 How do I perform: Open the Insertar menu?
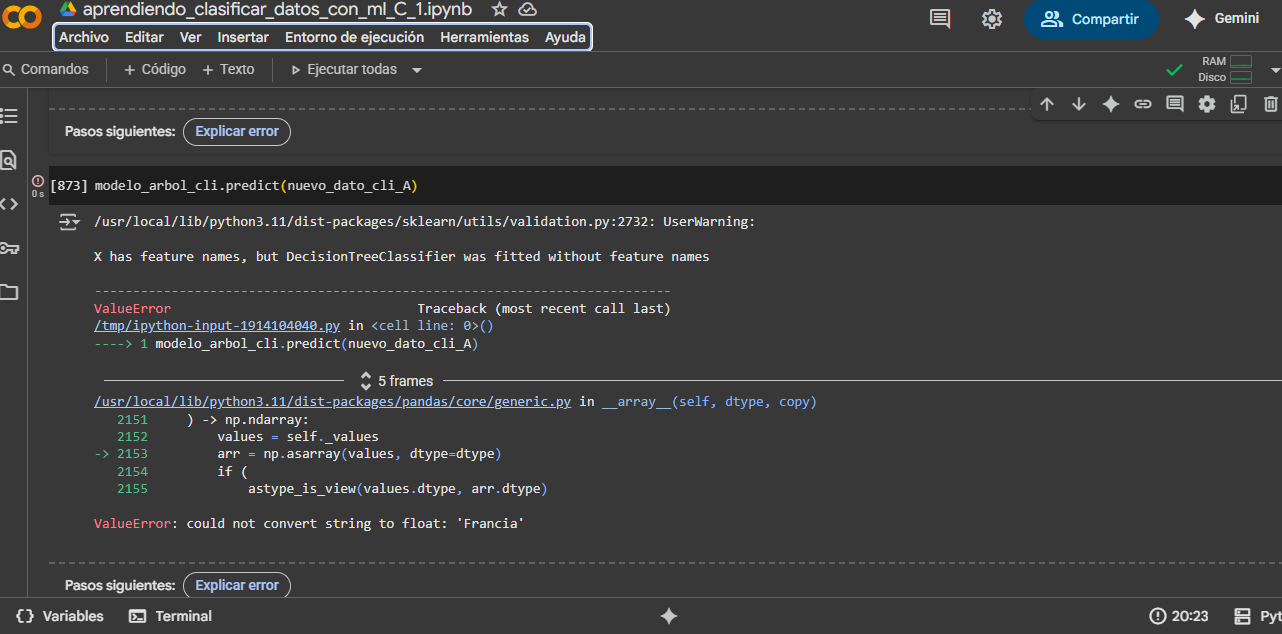(x=243, y=37)
